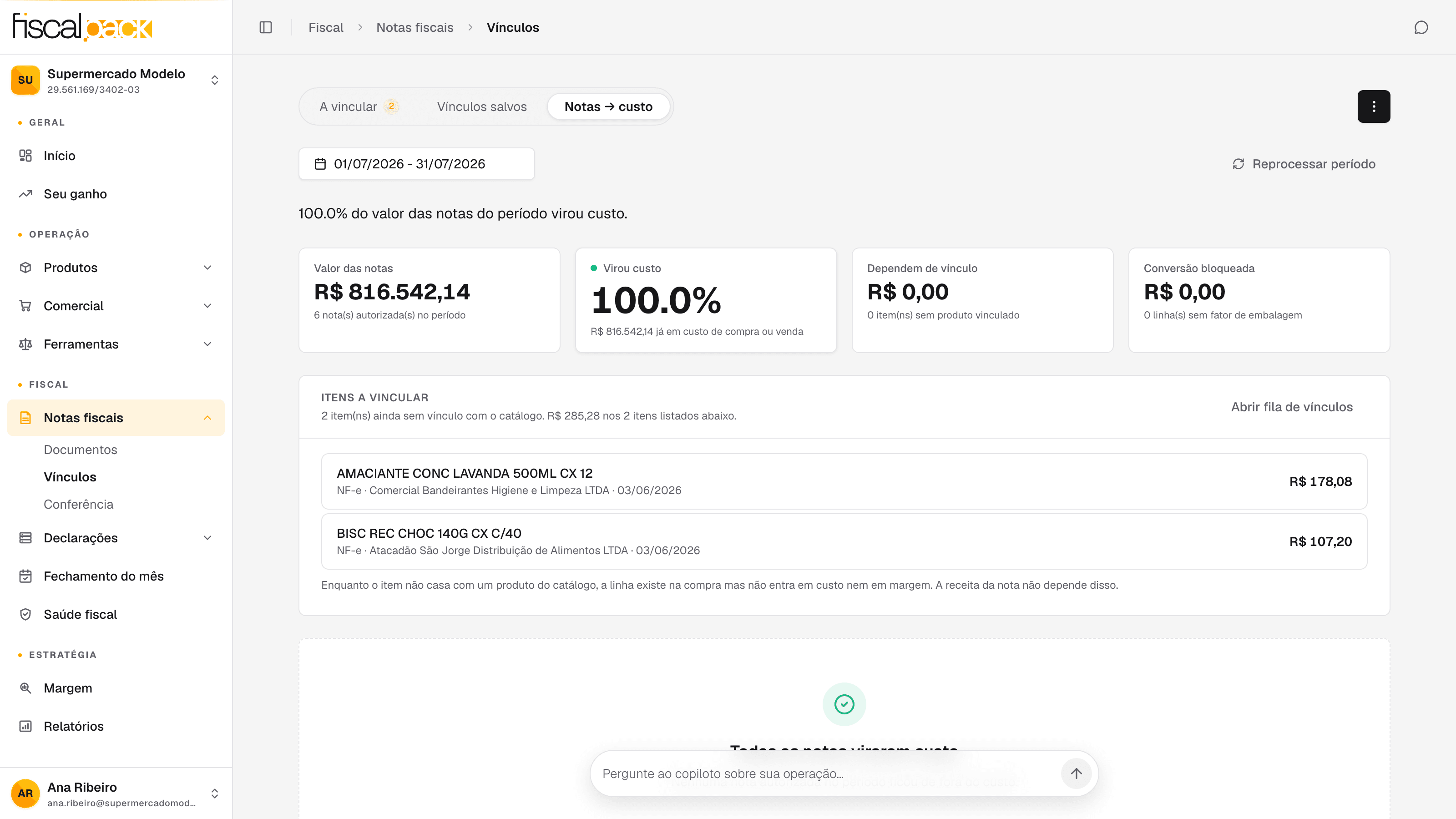Open the Ana Ribeiro account menu

pos(116,794)
